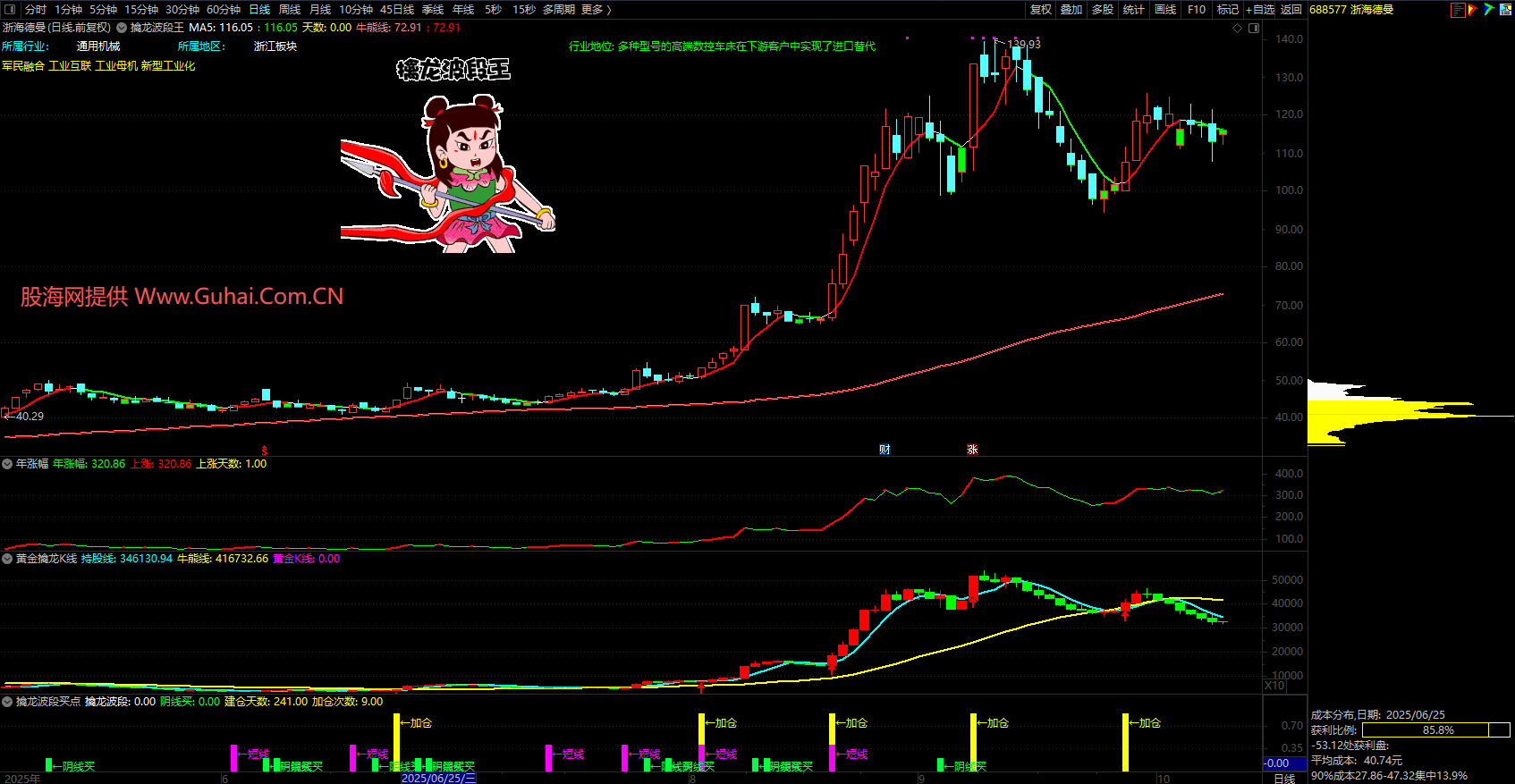1515x784 pixels.
Task: Click the red-yellow flag icon top right
Action: [x=1472, y=10]
